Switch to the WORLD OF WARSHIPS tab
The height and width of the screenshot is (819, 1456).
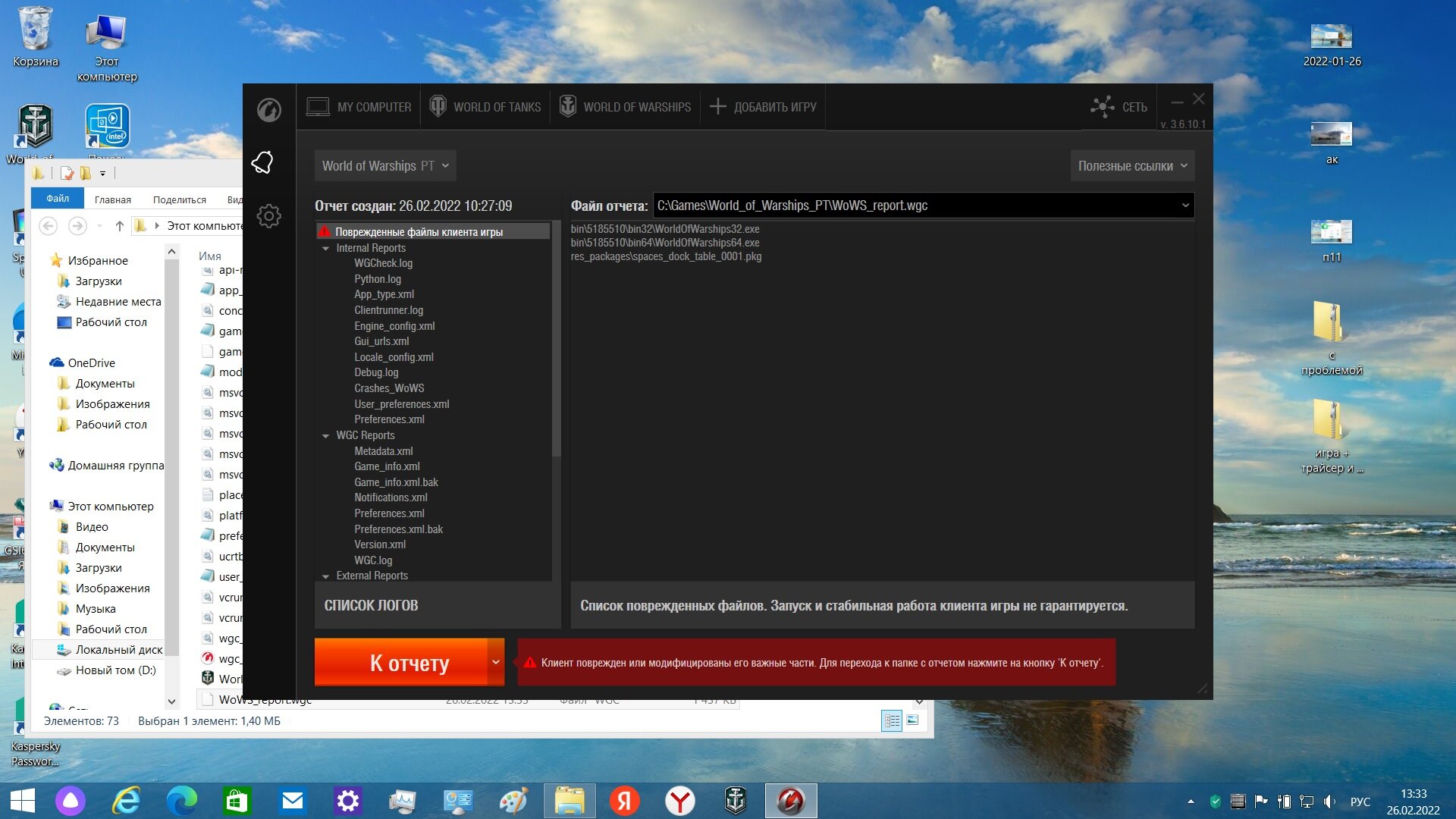[626, 107]
